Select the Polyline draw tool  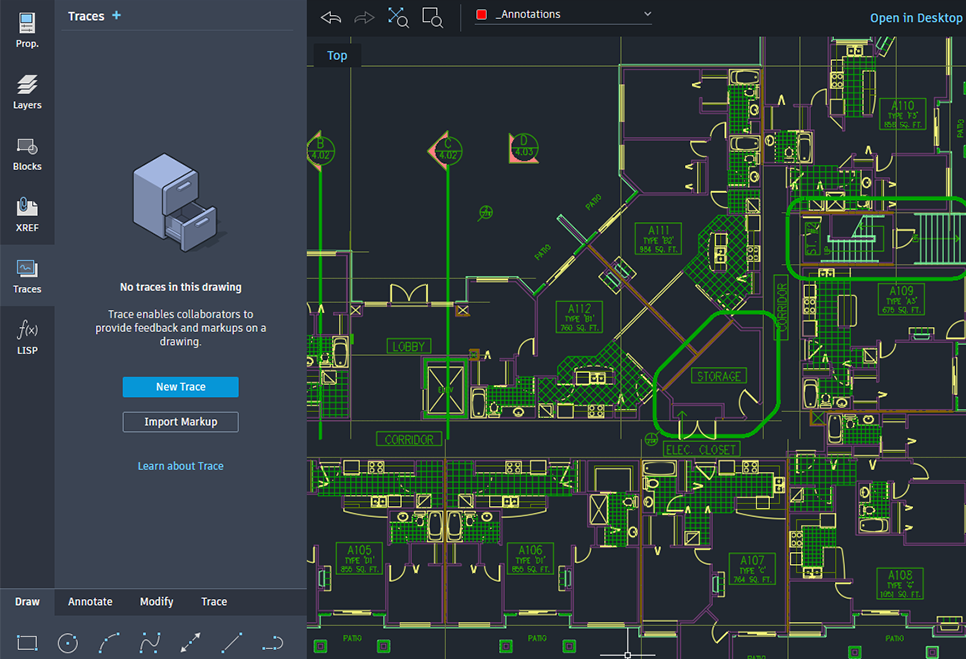pyautogui.click(x=272, y=643)
